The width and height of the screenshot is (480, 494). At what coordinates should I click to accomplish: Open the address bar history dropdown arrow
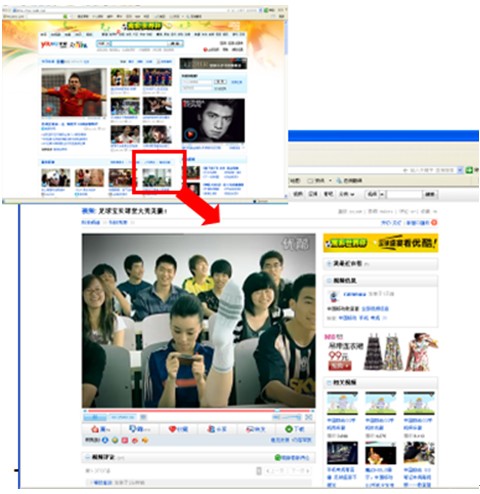click(460, 170)
